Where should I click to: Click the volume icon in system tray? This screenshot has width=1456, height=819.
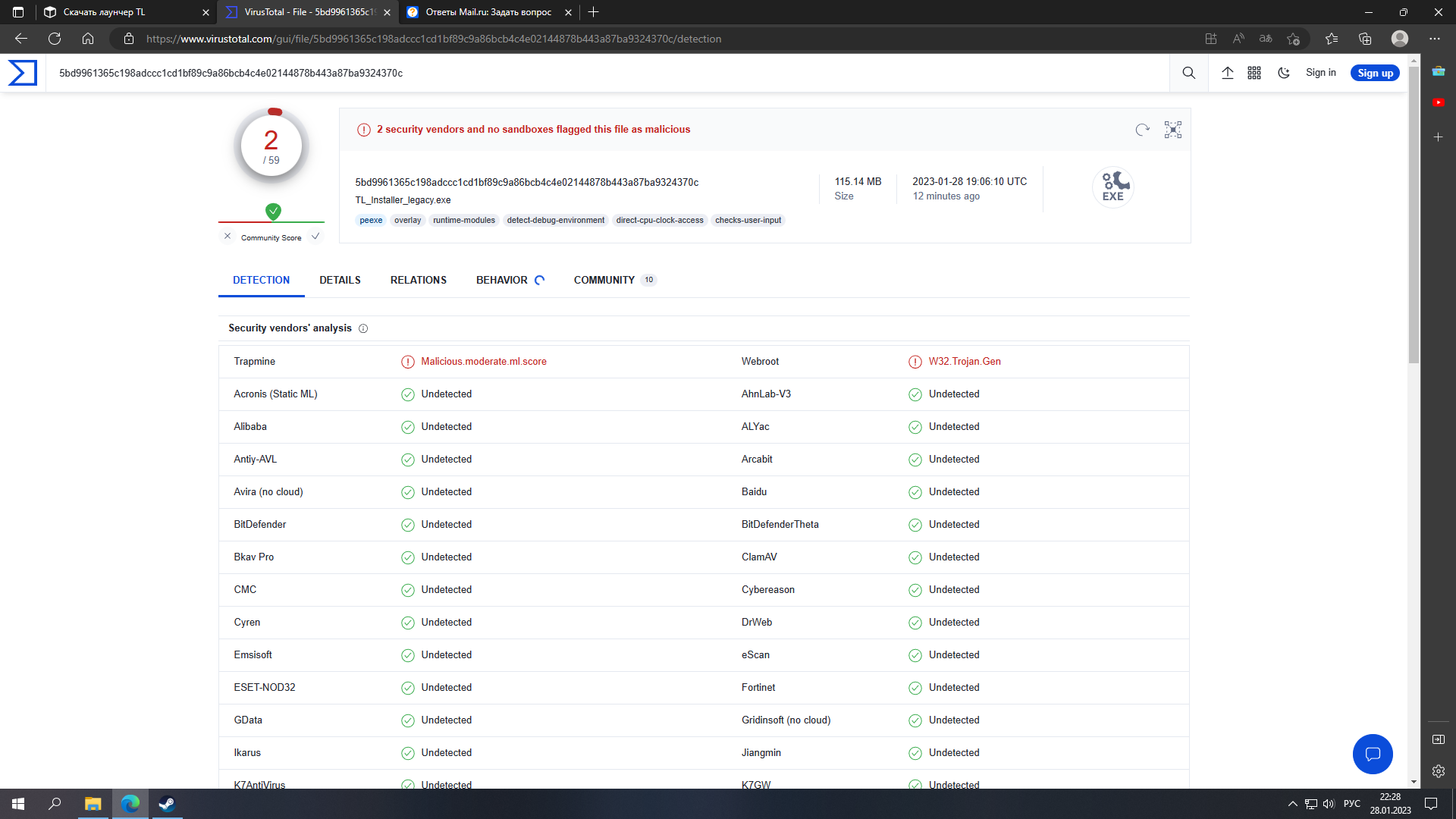(1329, 804)
